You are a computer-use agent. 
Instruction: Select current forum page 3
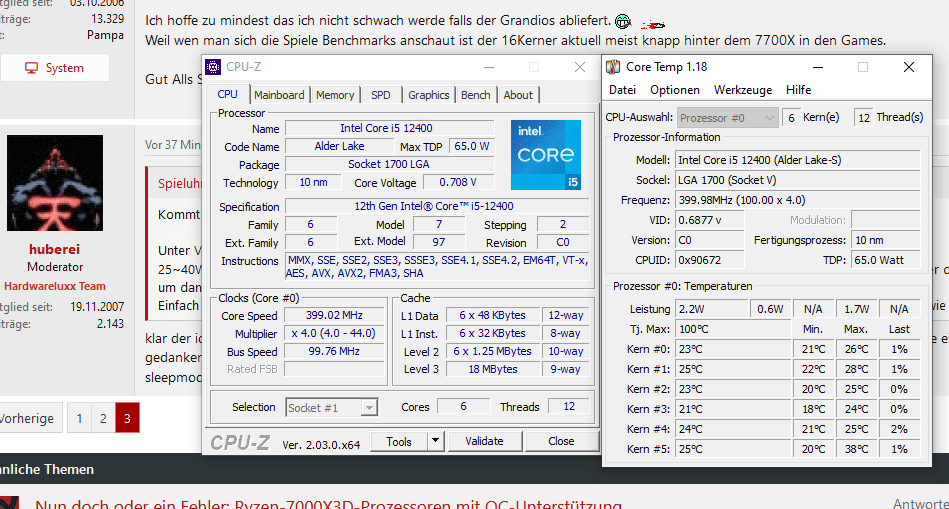(127, 418)
